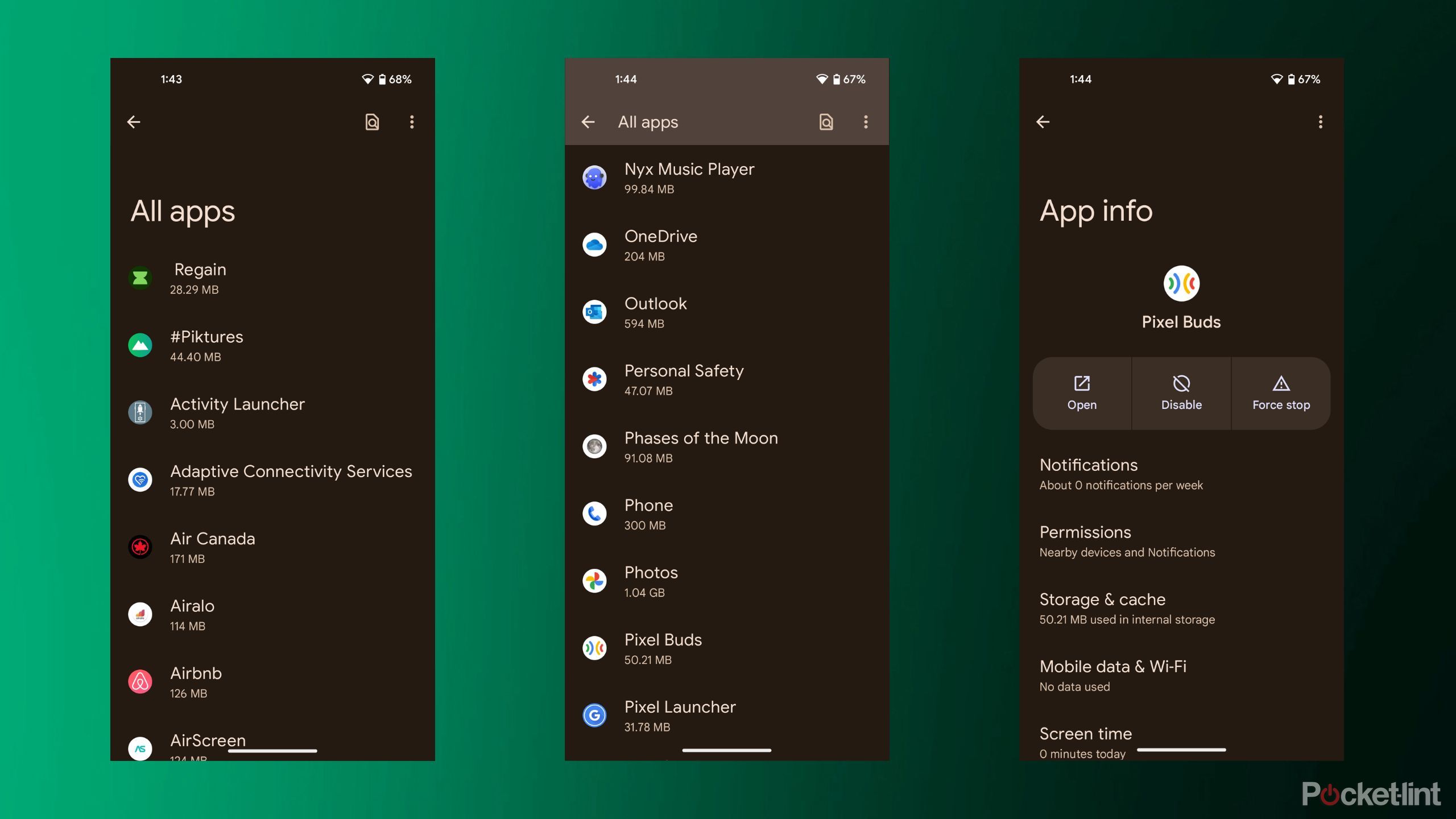Tap back arrow on App info screen
Screen dimensions: 1456x819
[1044, 122]
